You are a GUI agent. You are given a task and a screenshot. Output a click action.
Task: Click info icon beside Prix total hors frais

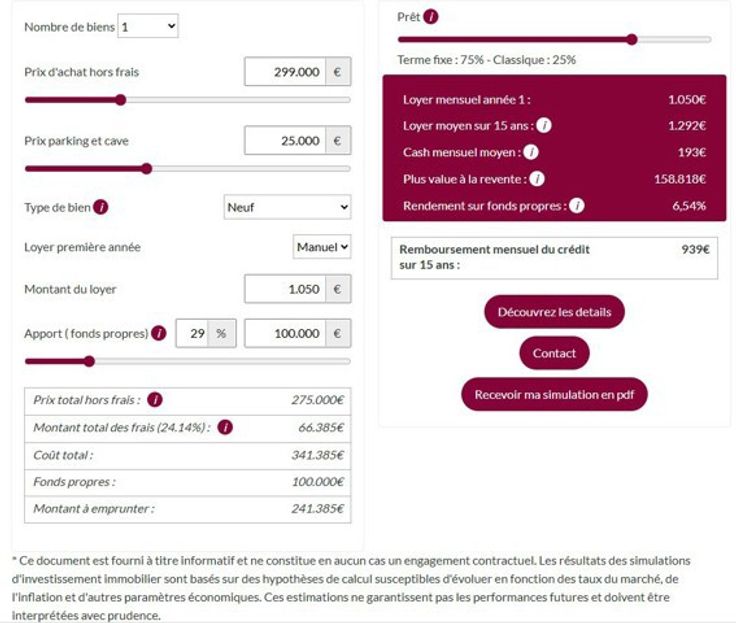tap(155, 400)
